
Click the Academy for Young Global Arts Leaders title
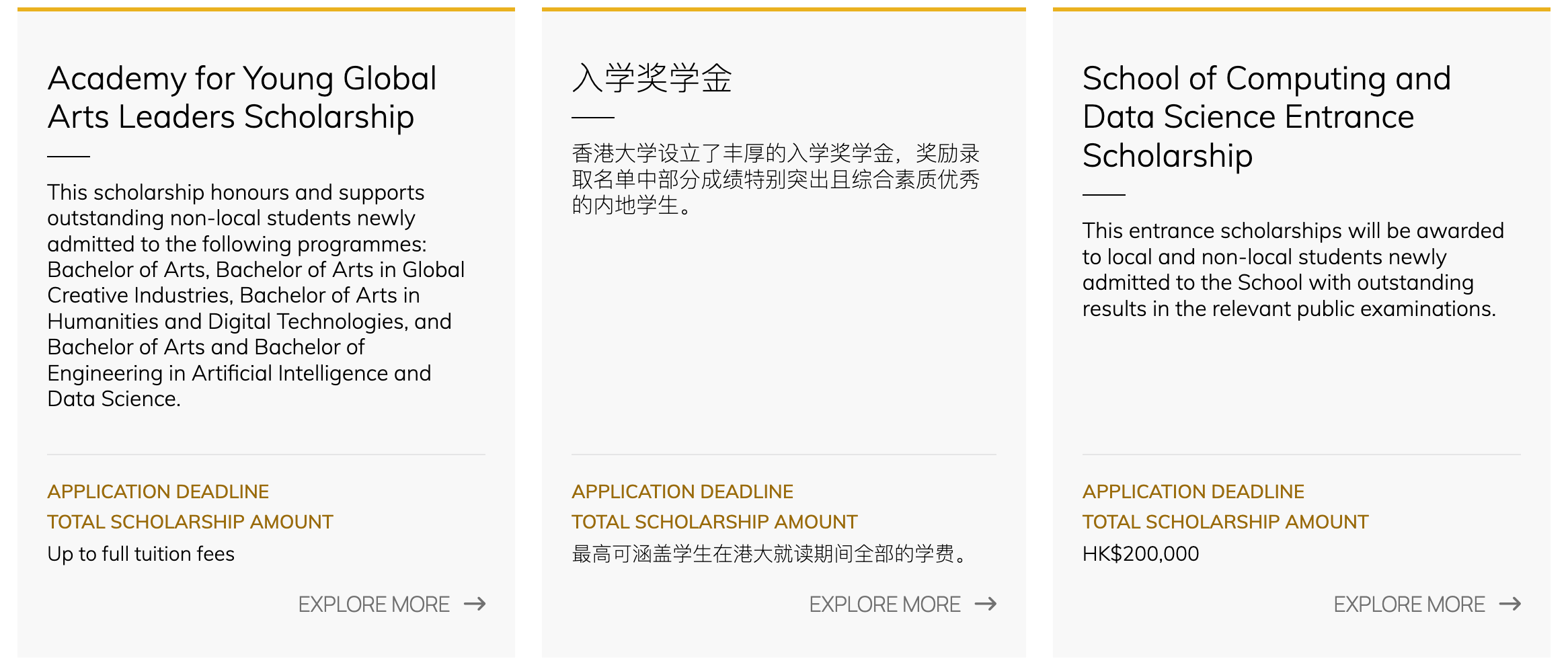(x=242, y=97)
